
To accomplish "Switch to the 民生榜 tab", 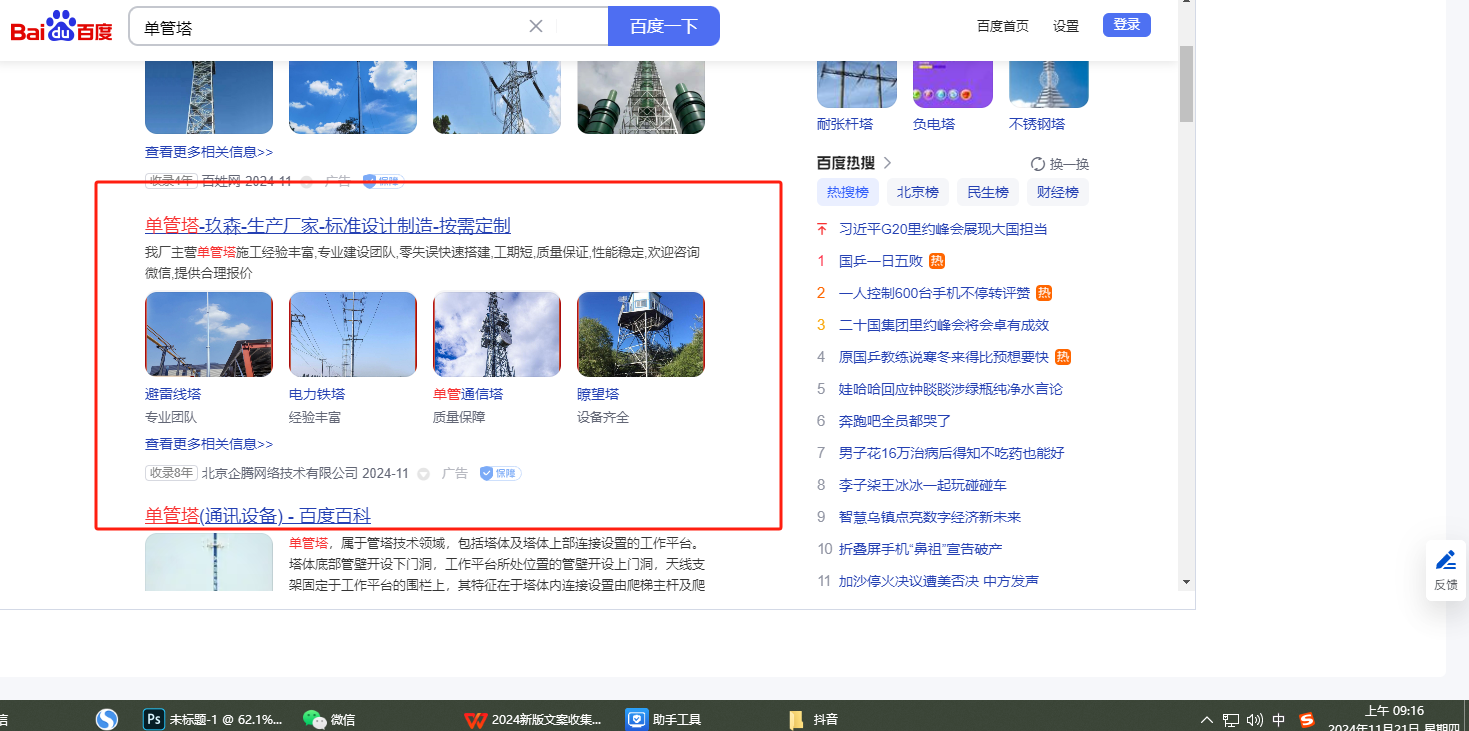I will 988,192.
